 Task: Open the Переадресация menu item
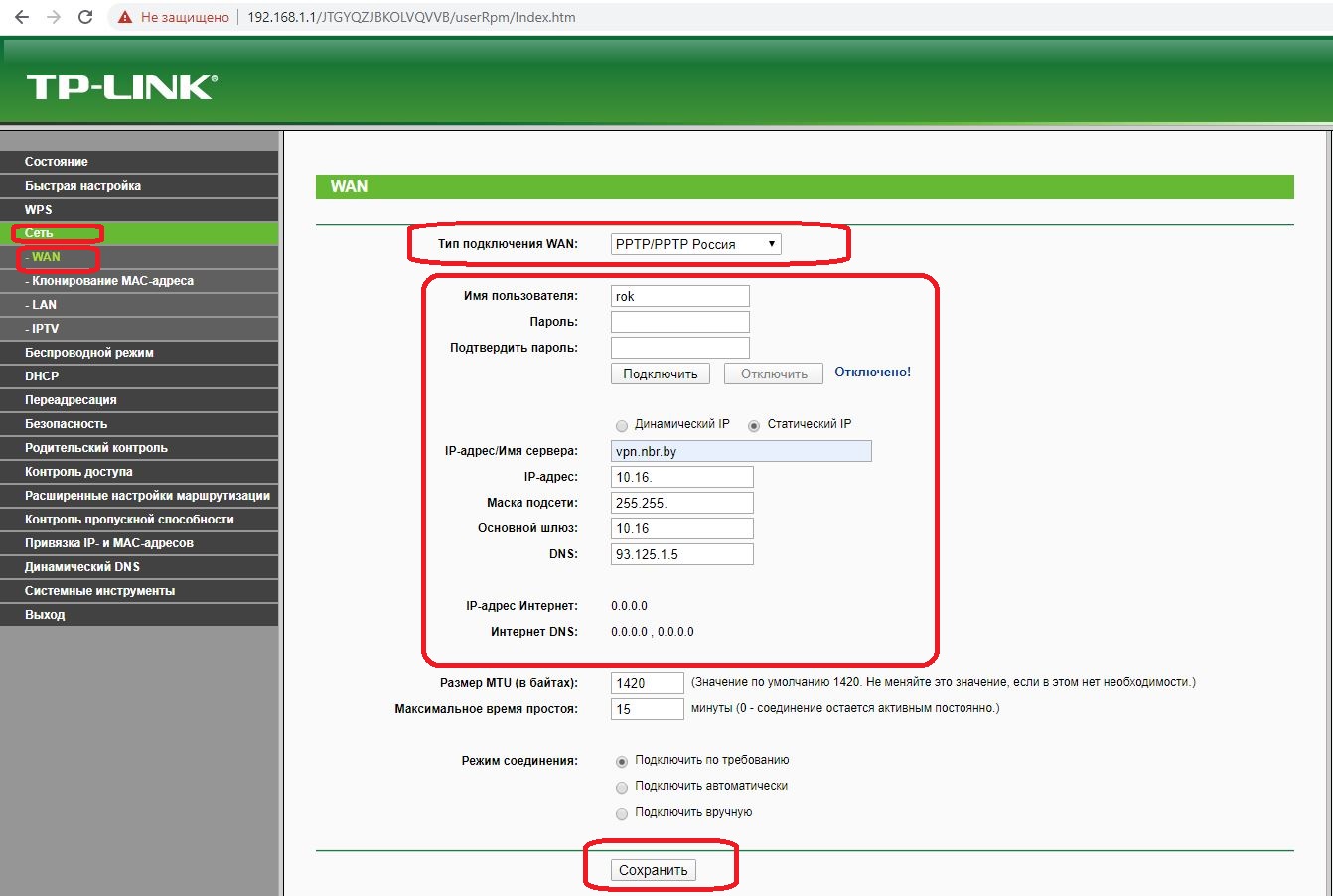pos(139,400)
